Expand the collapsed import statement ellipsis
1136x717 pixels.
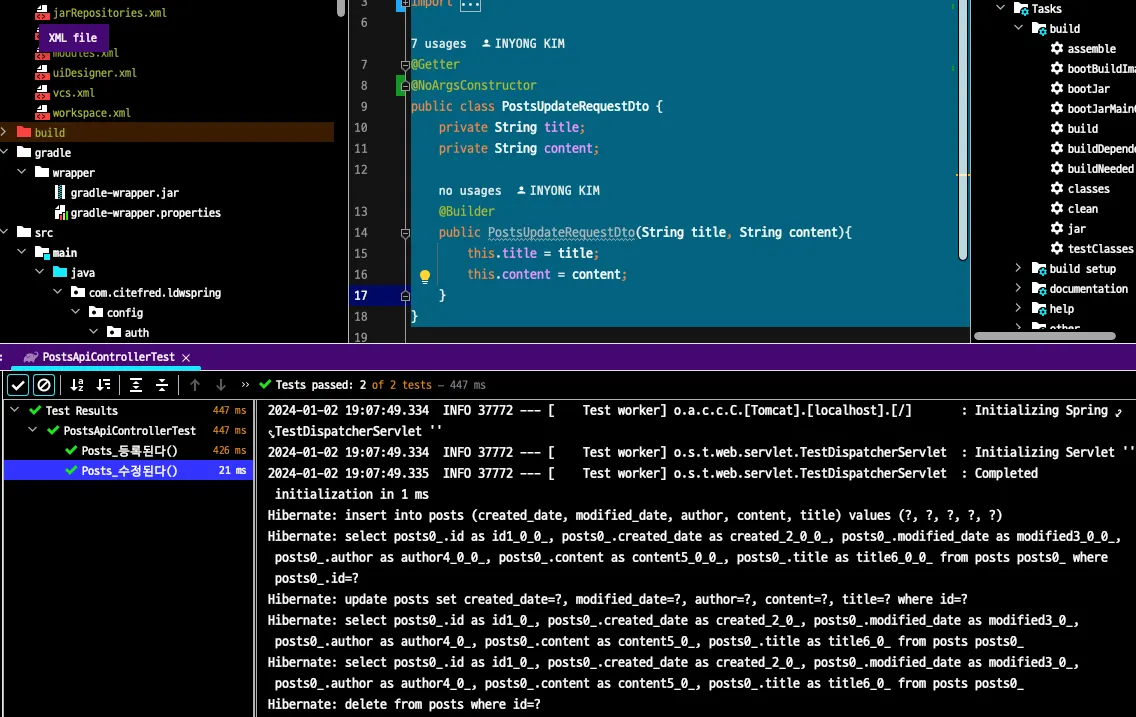coord(470,4)
